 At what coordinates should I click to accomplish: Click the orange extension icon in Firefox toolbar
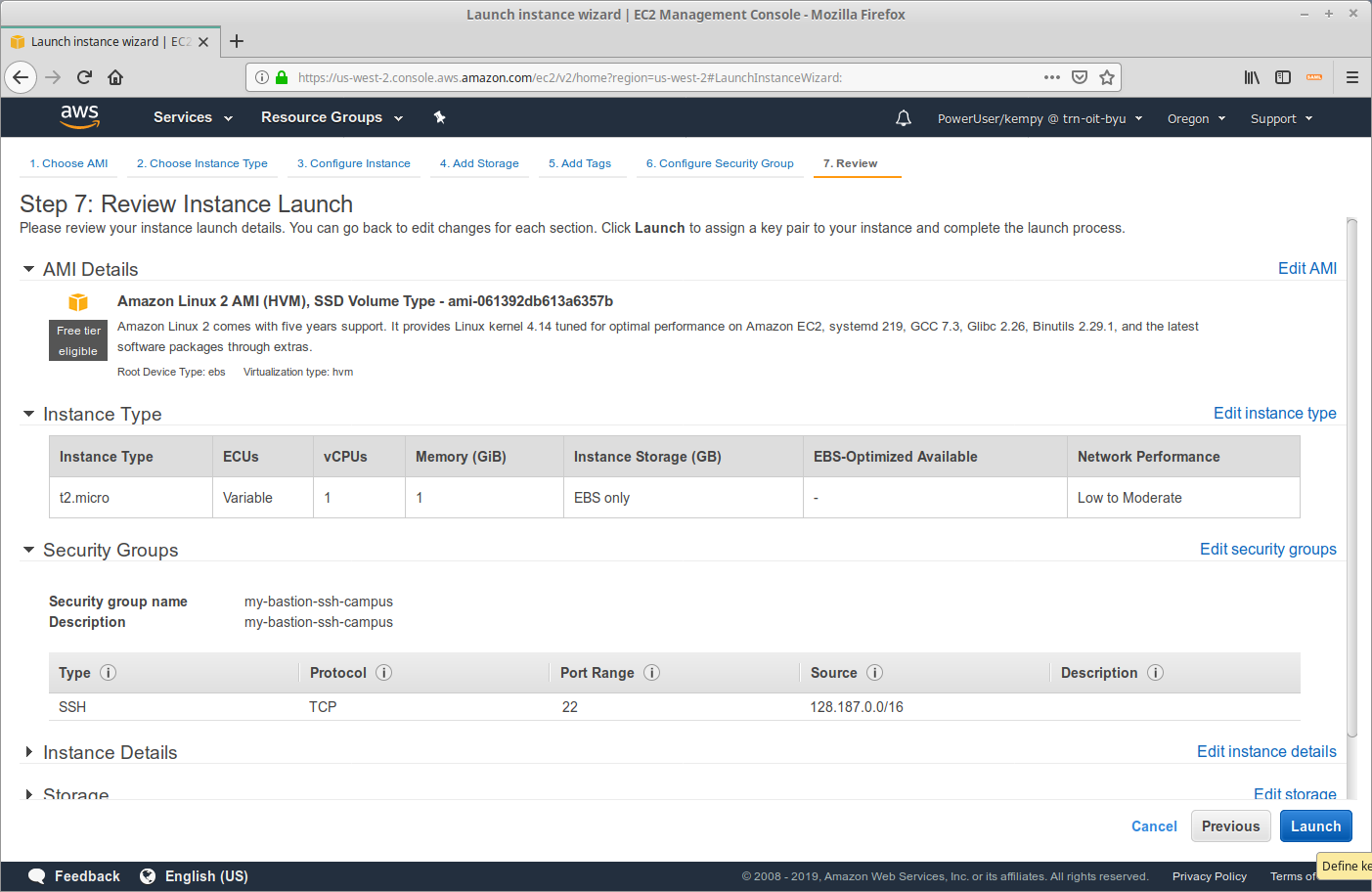click(1314, 77)
